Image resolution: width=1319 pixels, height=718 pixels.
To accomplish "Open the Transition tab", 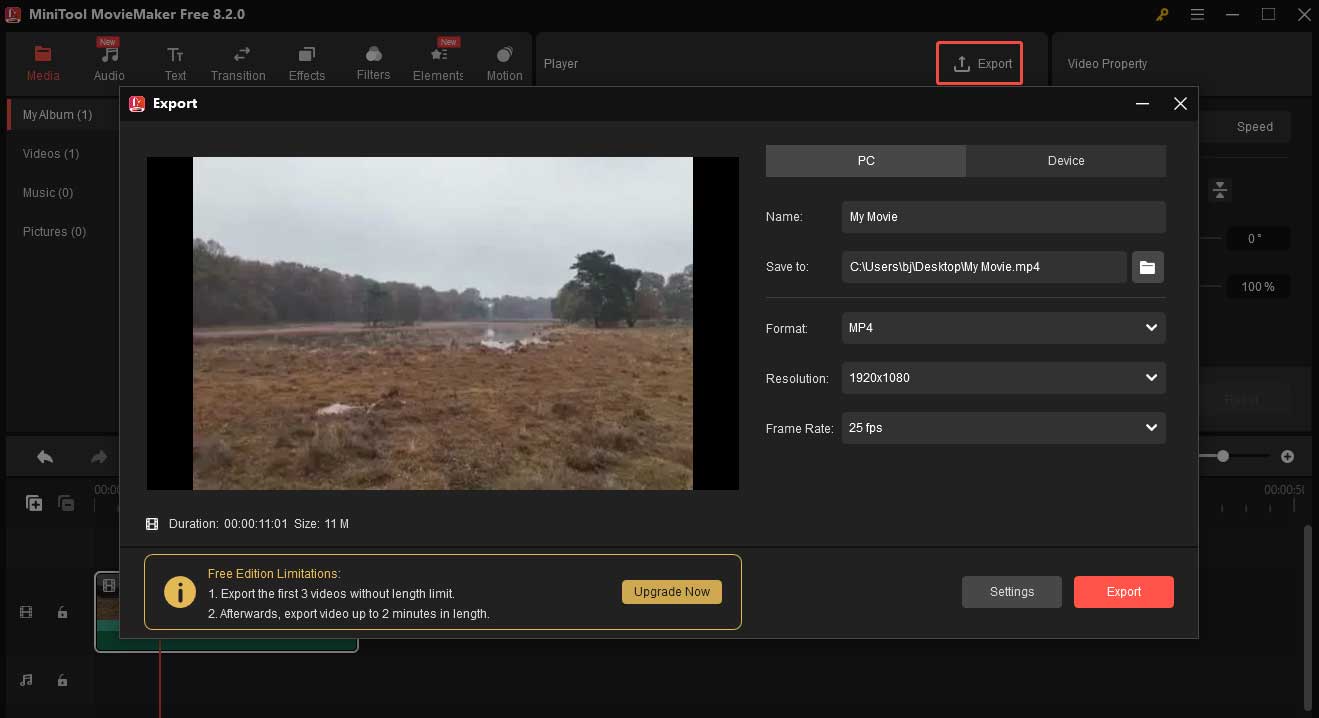I will coord(238,63).
